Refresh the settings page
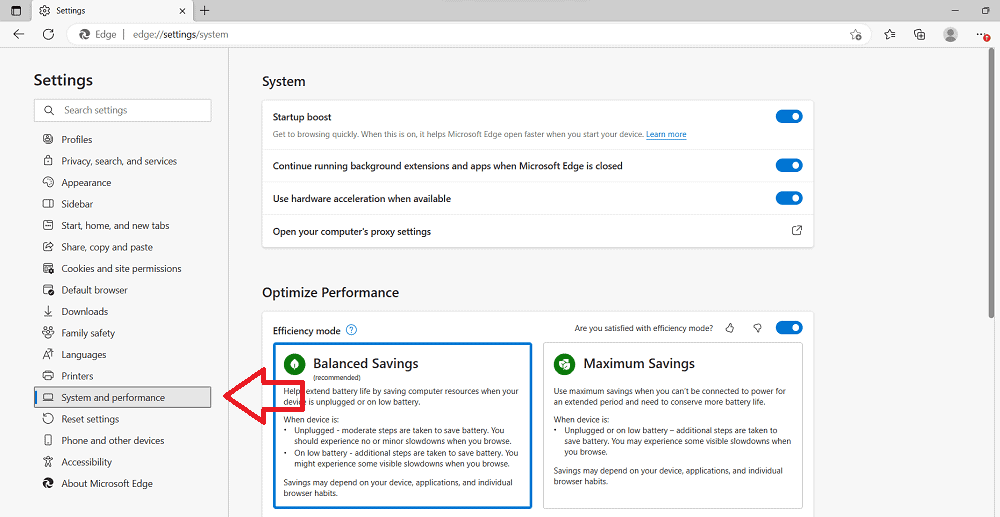1000x517 pixels. tap(48, 34)
